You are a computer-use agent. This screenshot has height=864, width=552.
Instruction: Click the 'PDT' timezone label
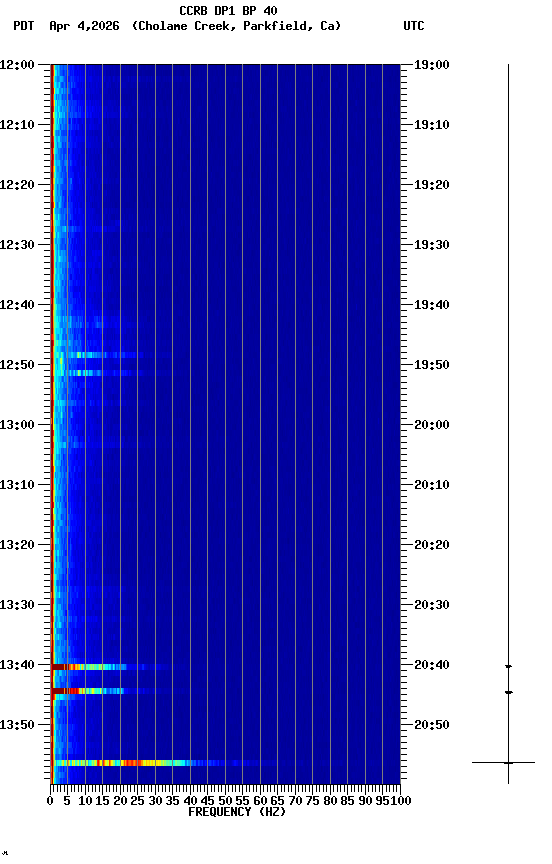point(23,26)
